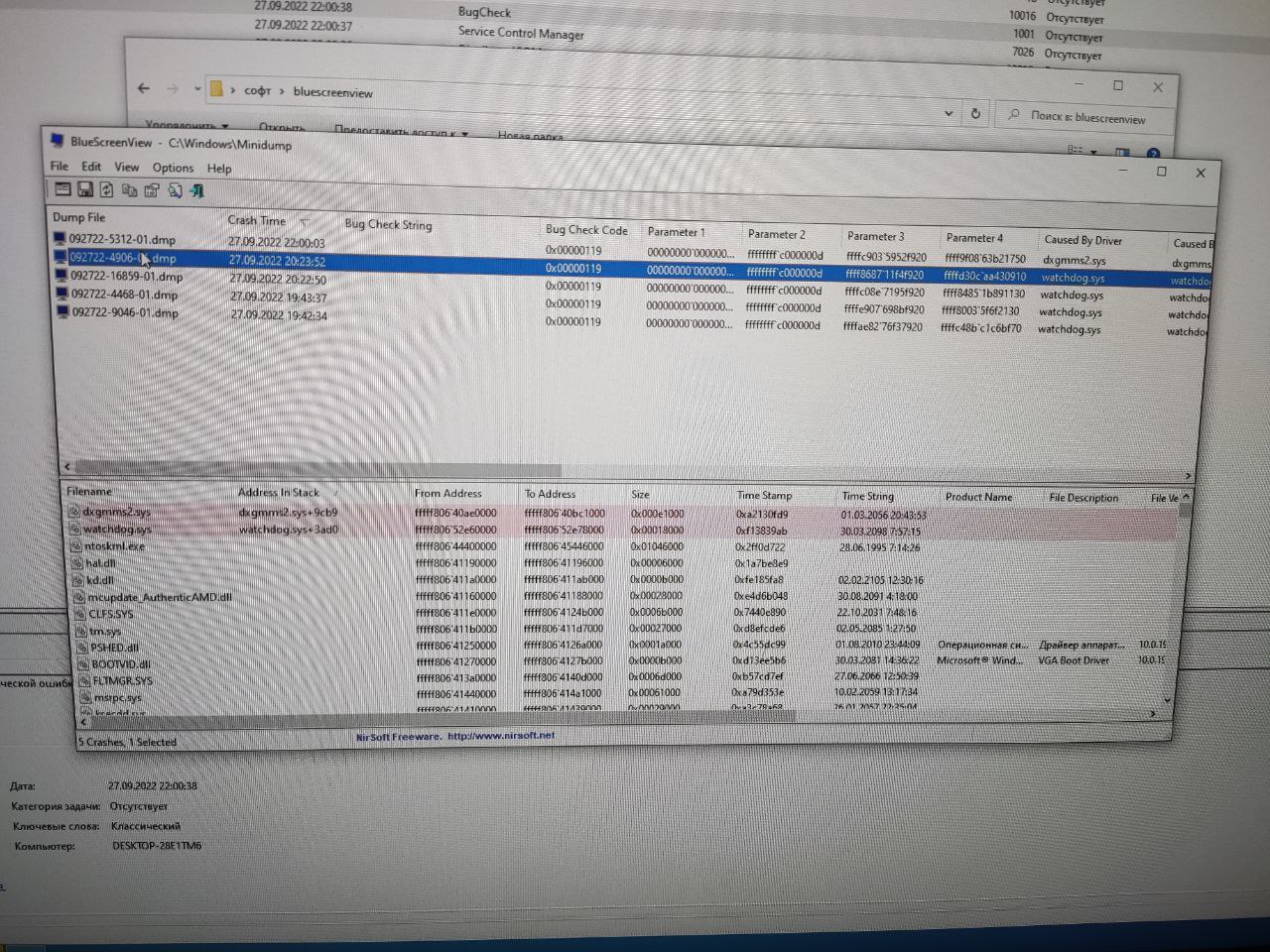Select dump file 092722-16859-01.dmp

[126, 277]
